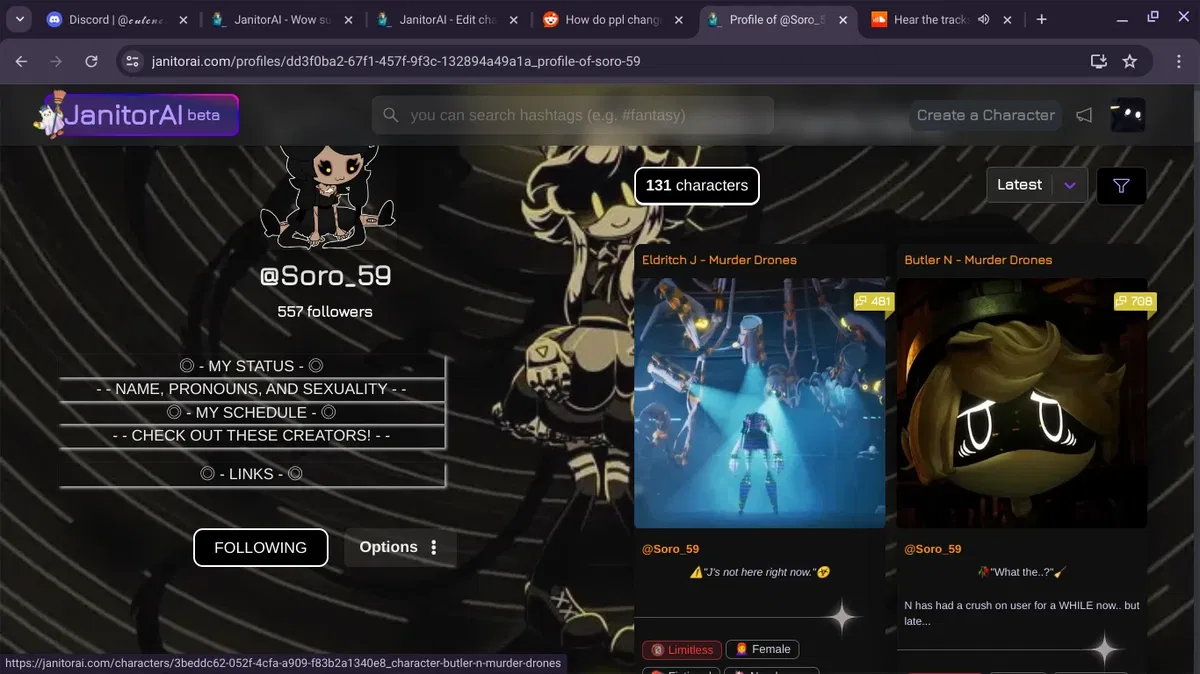Screen dimensions: 1200x674
Task: Expand the MY SCHEDULE section
Action: pyautogui.click(x=251, y=412)
